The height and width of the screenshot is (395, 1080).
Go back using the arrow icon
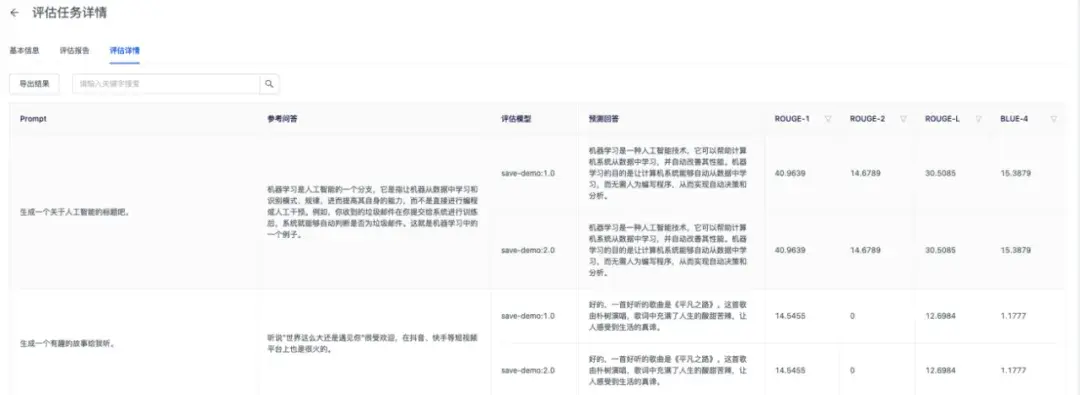14,13
